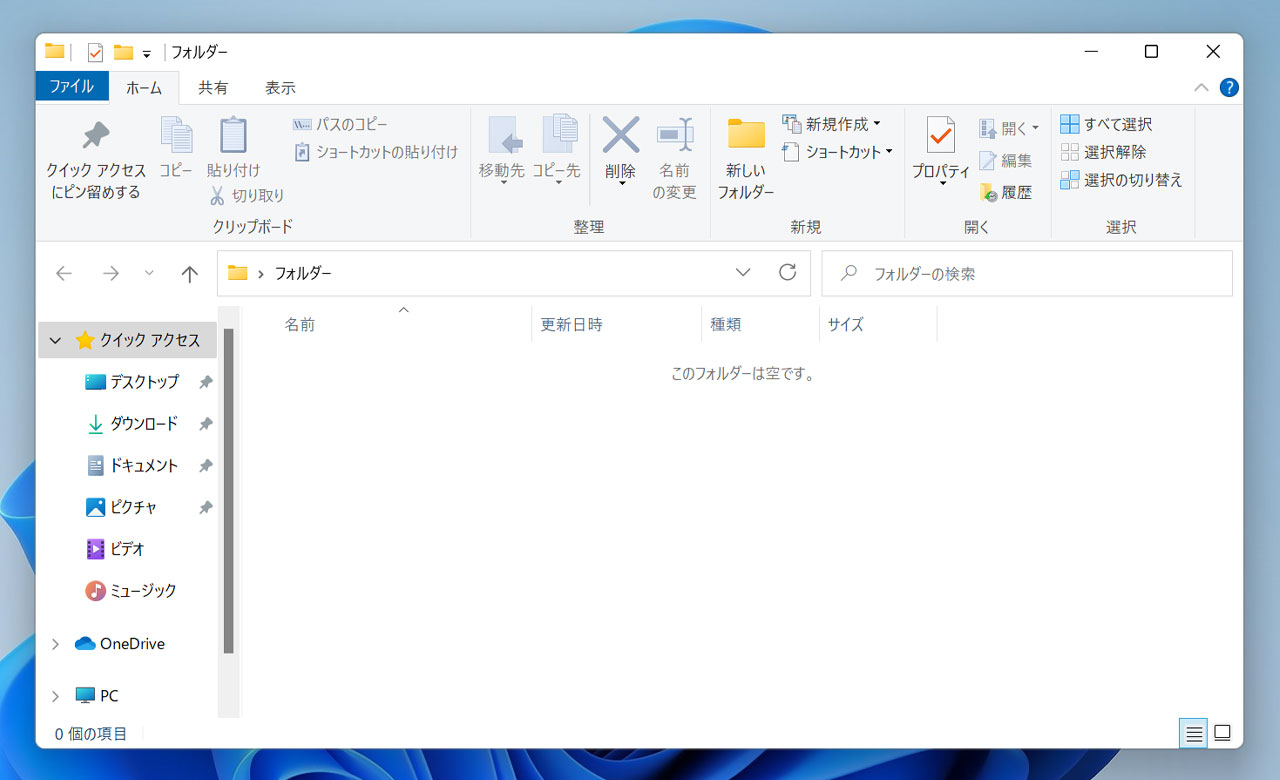Click パスのコピー in the ribbon
Image resolution: width=1280 pixels, height=780 pixels.
[x=340, y=124]
